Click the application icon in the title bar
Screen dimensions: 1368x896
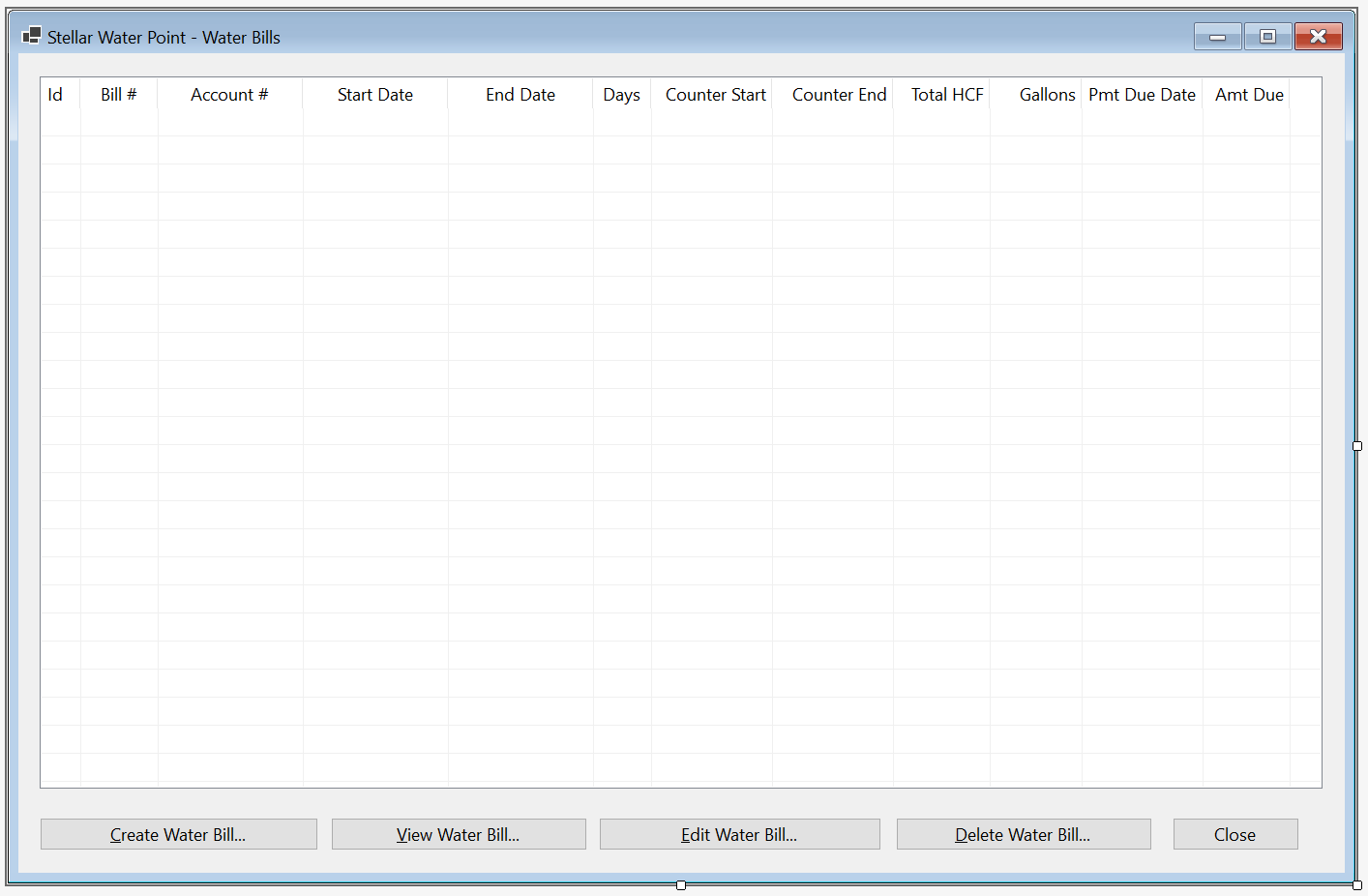(x=31, y=36)
